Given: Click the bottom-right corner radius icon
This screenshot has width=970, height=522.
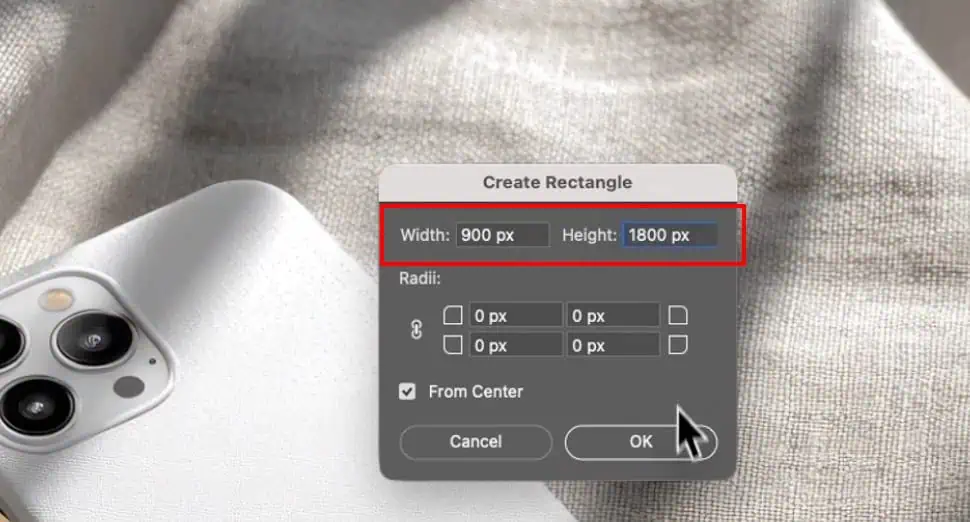Looking at the screenshot, I should (x=678, y=345).
